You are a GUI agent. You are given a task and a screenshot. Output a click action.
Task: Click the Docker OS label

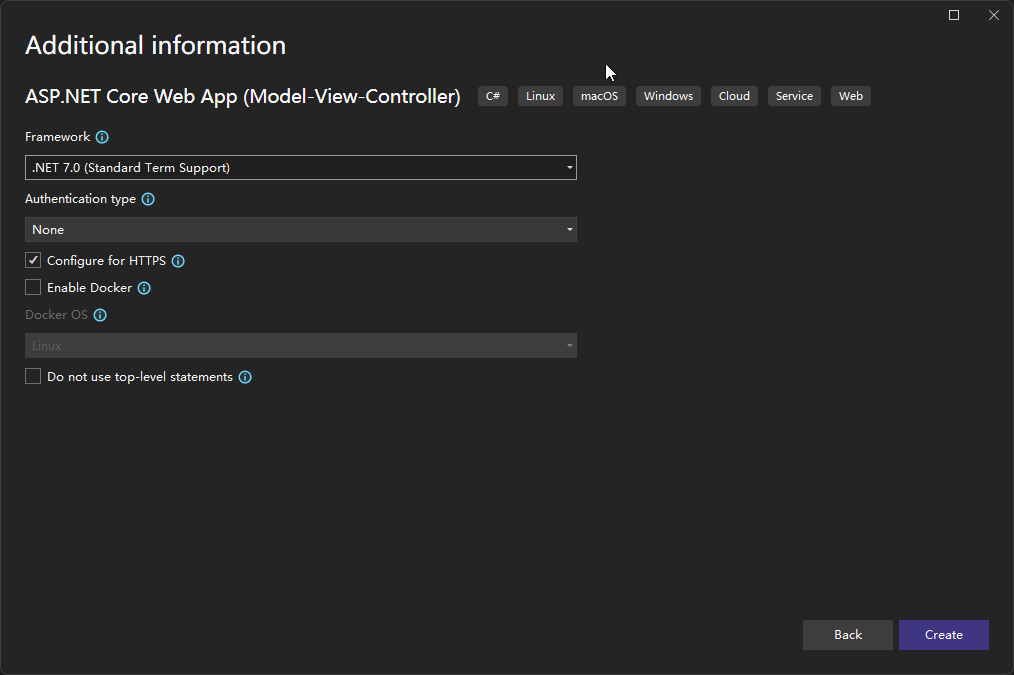56,316
